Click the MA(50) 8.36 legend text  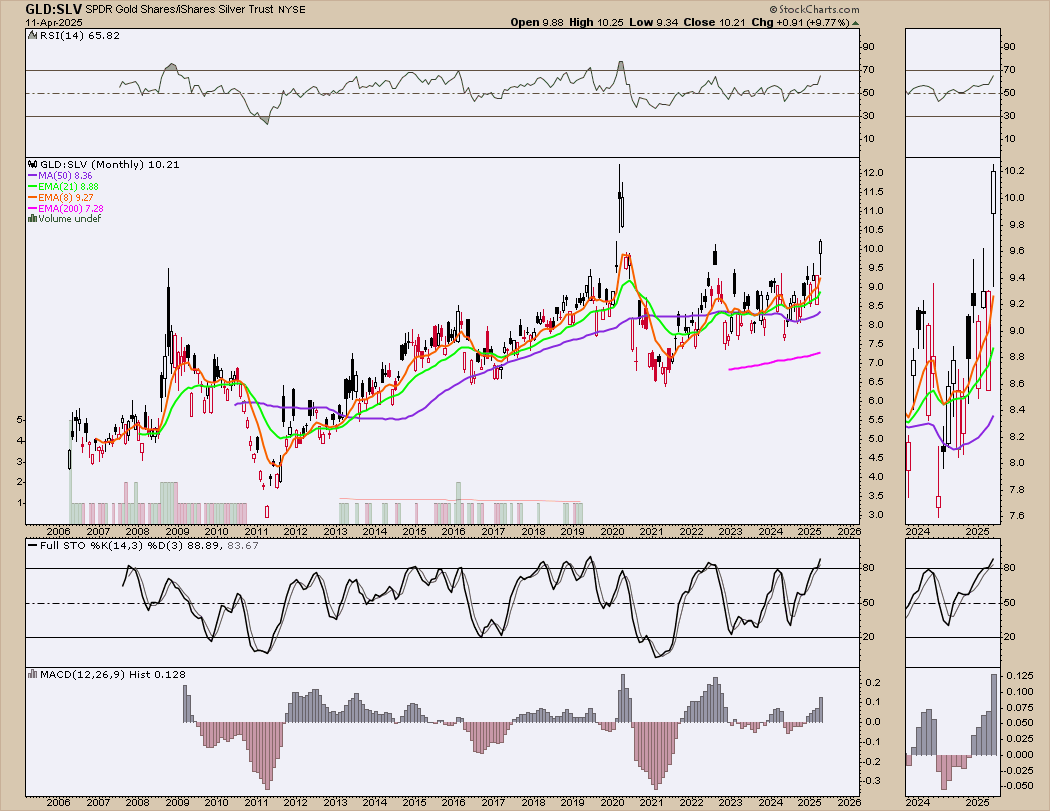(x=65, y=175)
